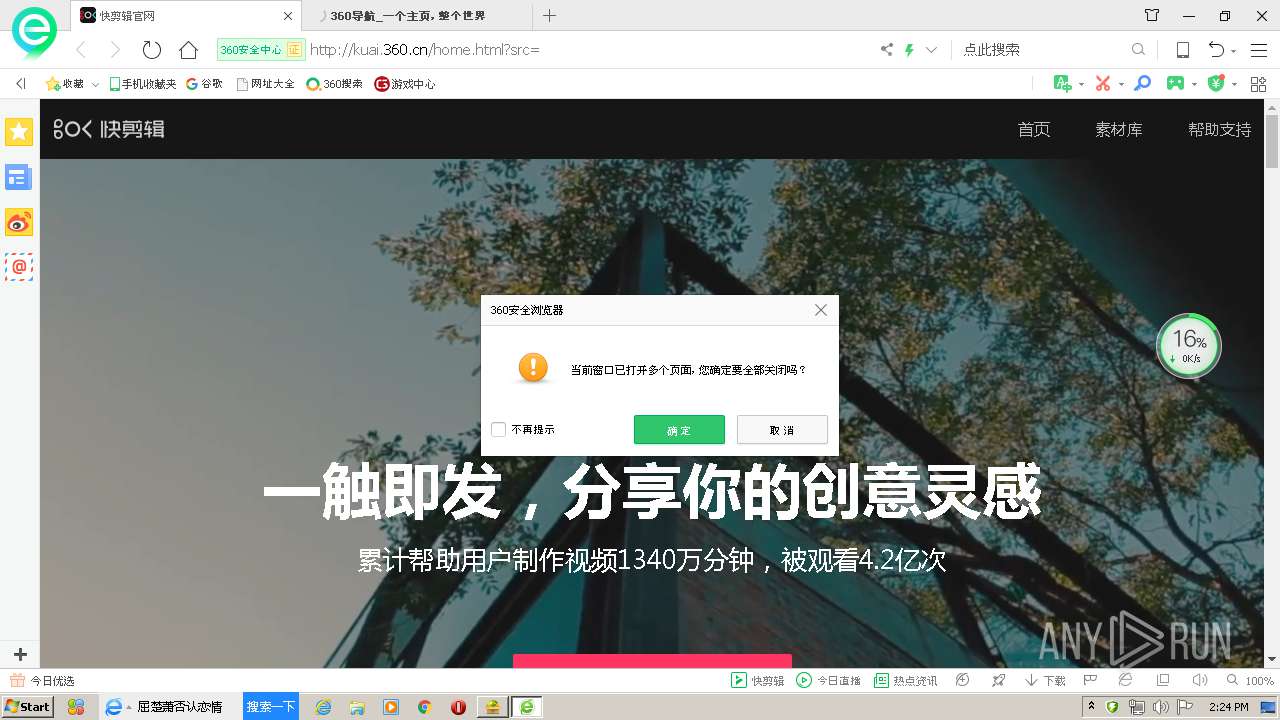Screen dimensions: 1280x720
Task: Expand the screenshot tool dropdown arrow
Action: (x=1120, y=84)
